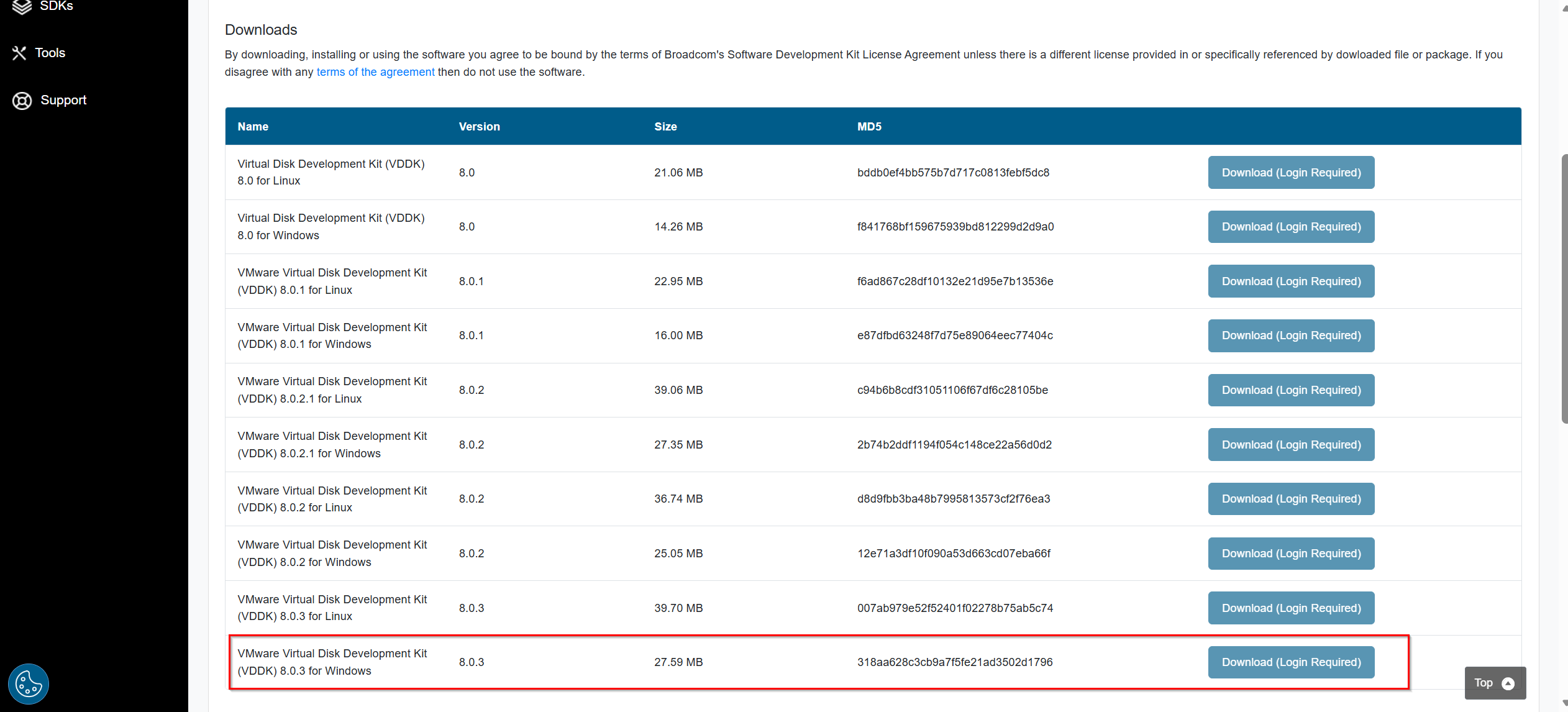Click the SDKs layers icon in sidebar
The height and width of the screenshot is (712, 1568).
(x=22, y=6)
